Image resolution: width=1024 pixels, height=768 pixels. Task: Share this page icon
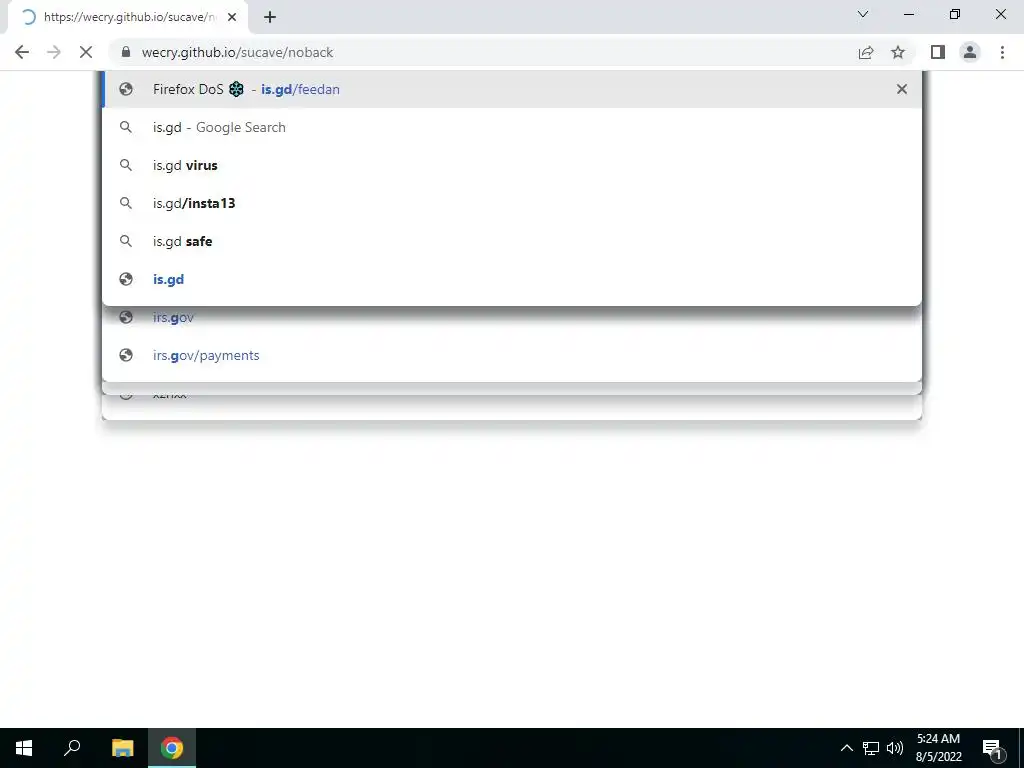point(866,52)
